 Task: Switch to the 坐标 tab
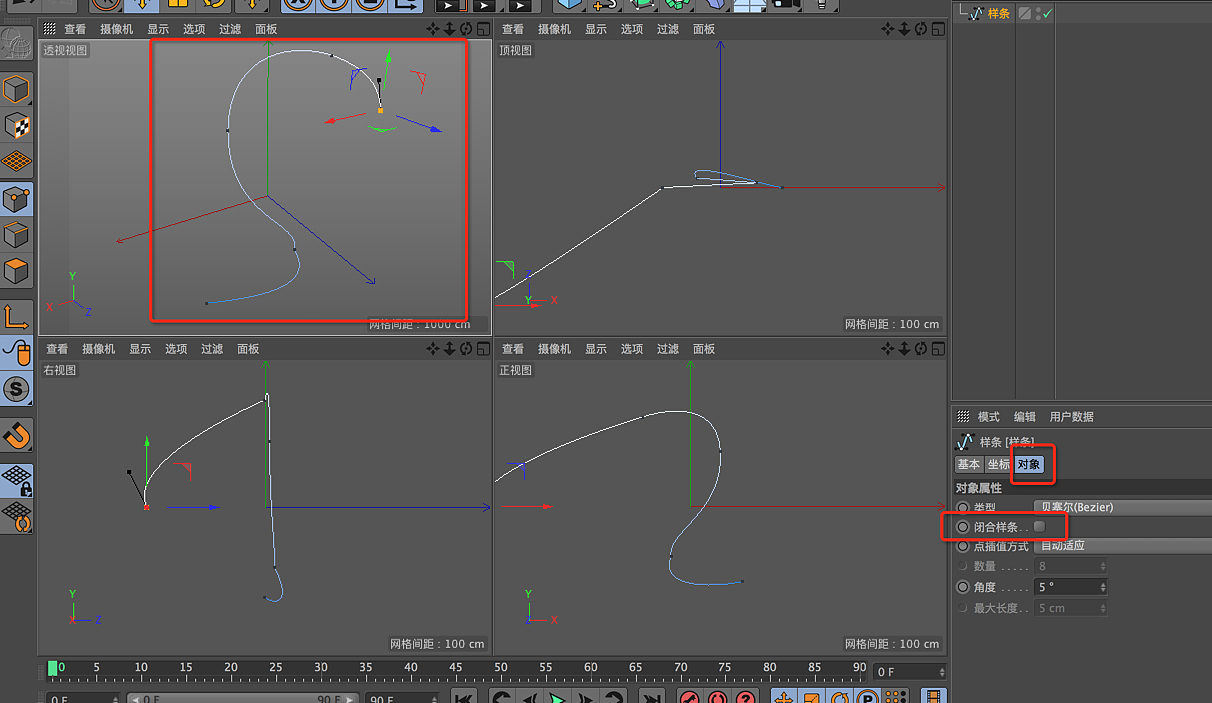999,465
